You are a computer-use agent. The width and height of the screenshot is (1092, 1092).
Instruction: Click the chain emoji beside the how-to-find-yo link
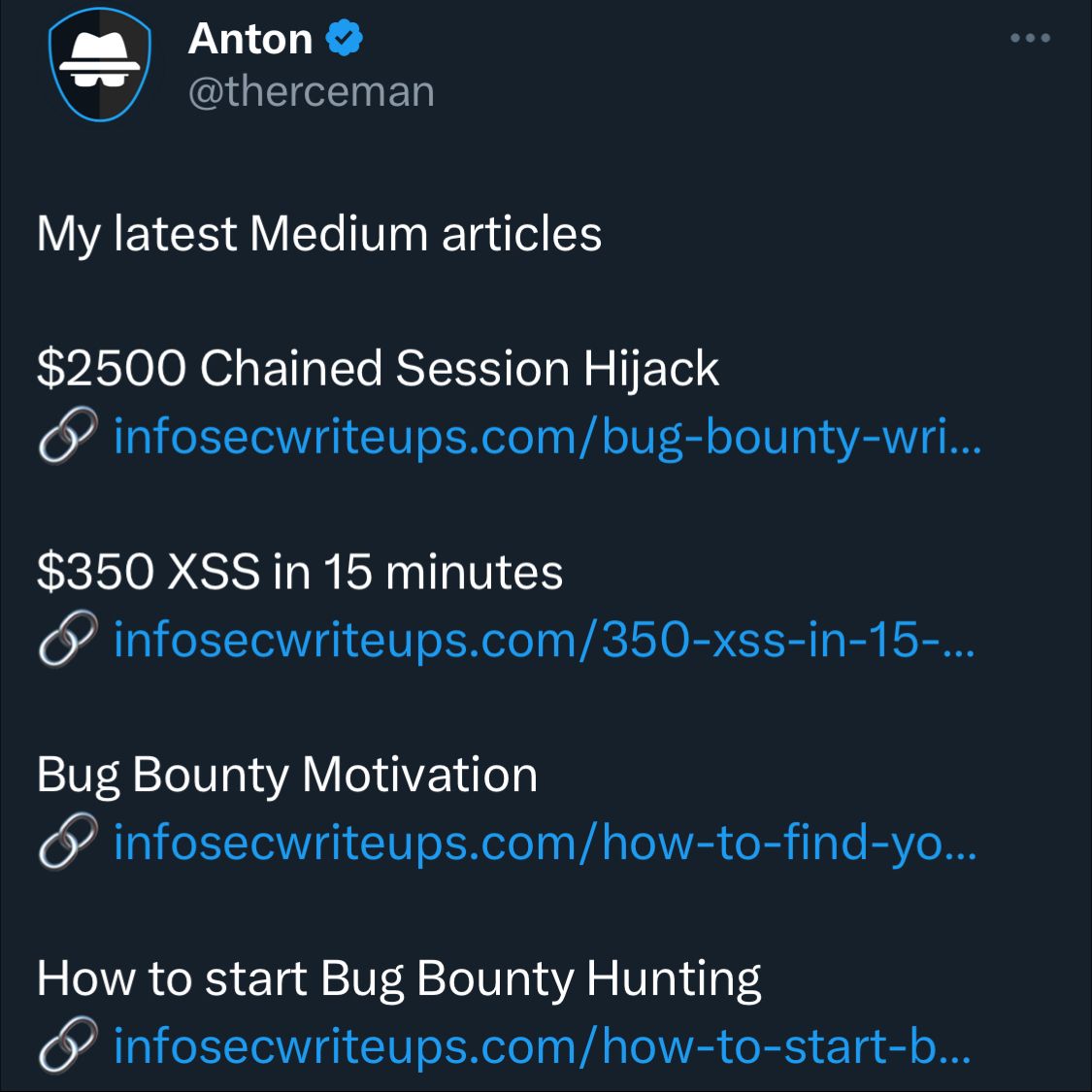[68, 842]
